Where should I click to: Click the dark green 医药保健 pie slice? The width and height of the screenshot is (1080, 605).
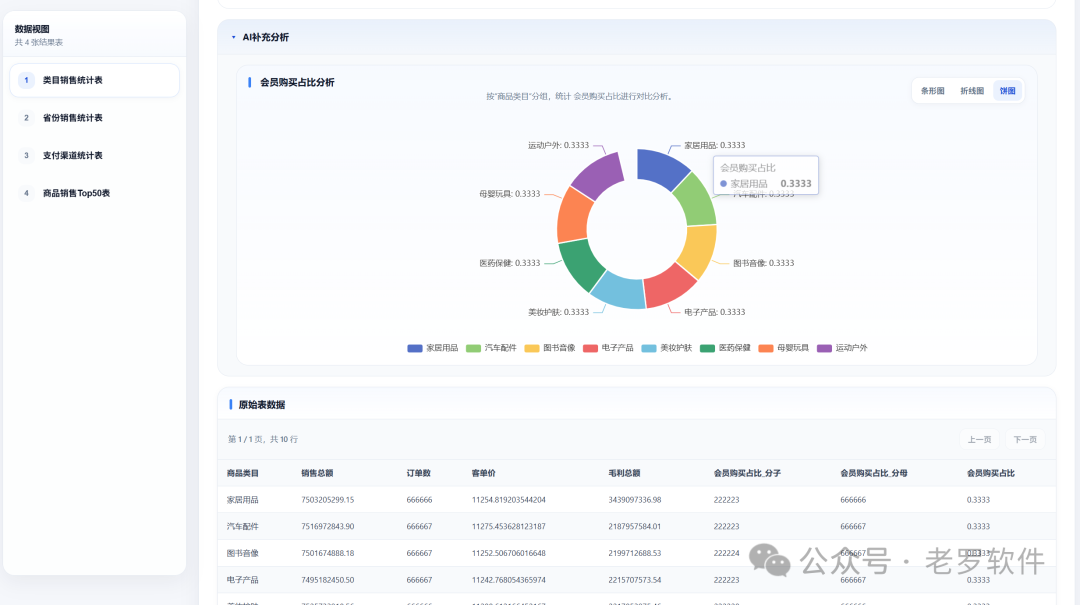580,265
